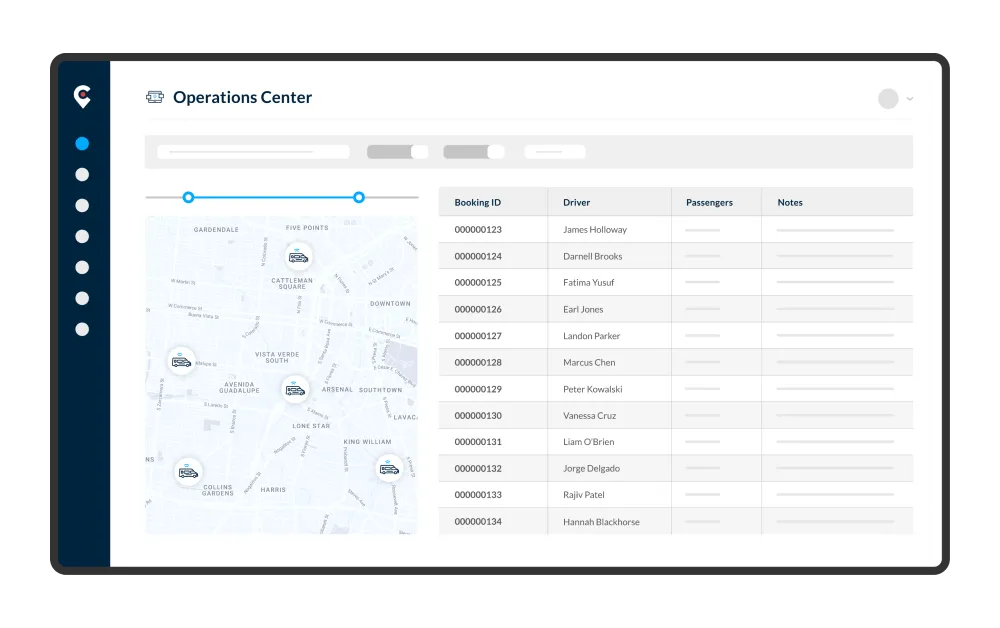The image size is (1000, 628).
Task: Click the search field in filter bar
Action: [253, 152]
